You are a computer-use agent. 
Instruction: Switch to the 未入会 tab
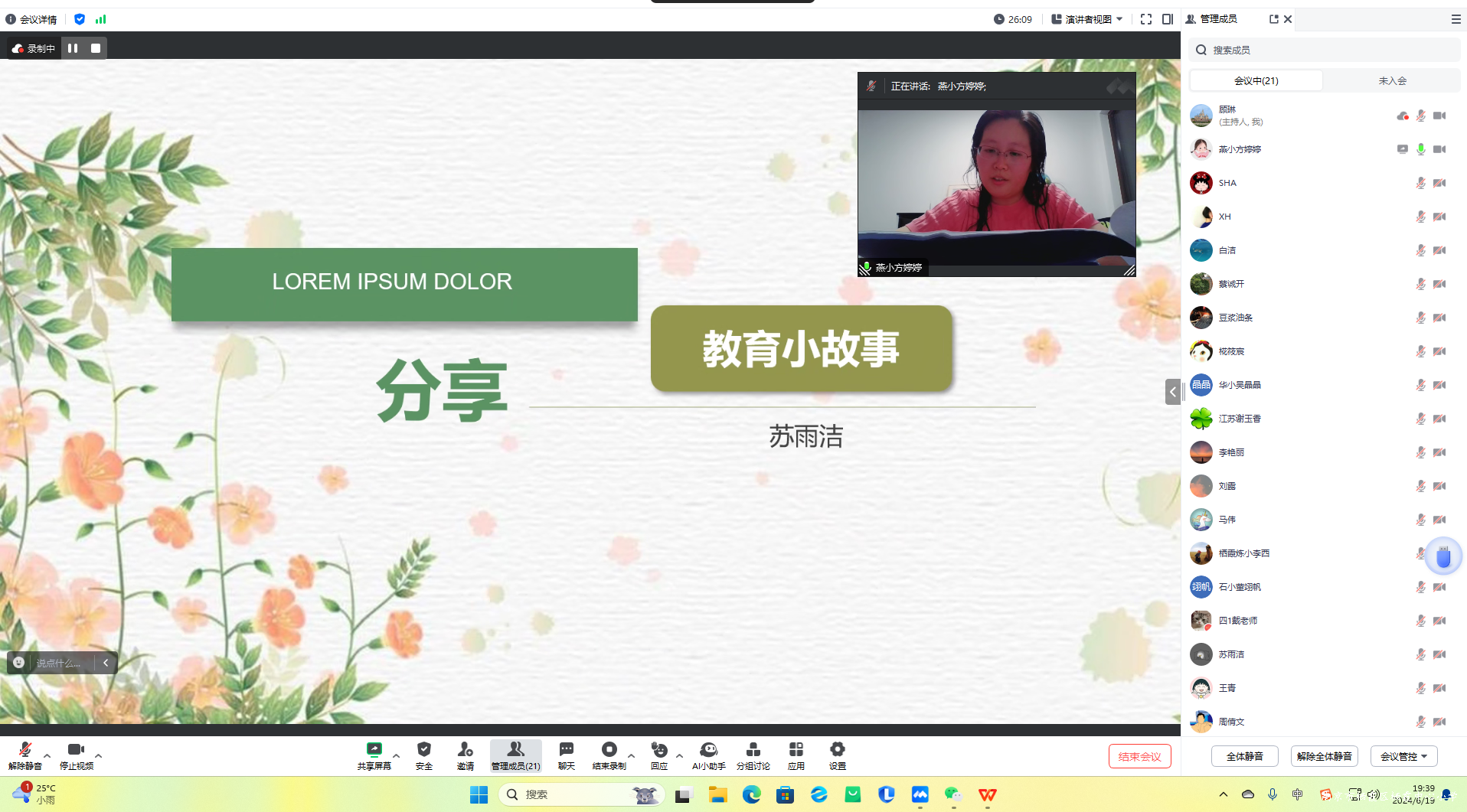coord(1392,80)
